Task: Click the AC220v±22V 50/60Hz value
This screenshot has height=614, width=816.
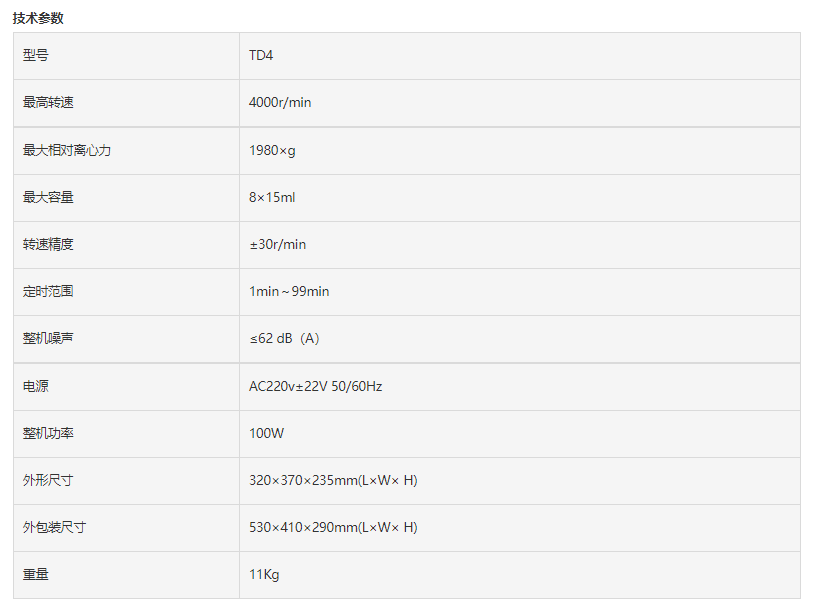Action: click(x=315, y=386)
